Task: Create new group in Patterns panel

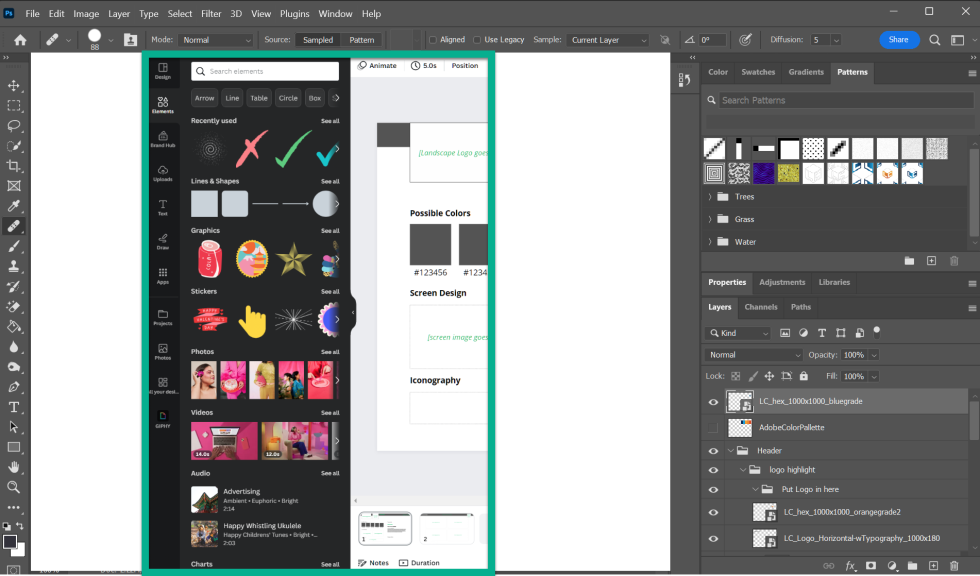Action: (909, 261)
